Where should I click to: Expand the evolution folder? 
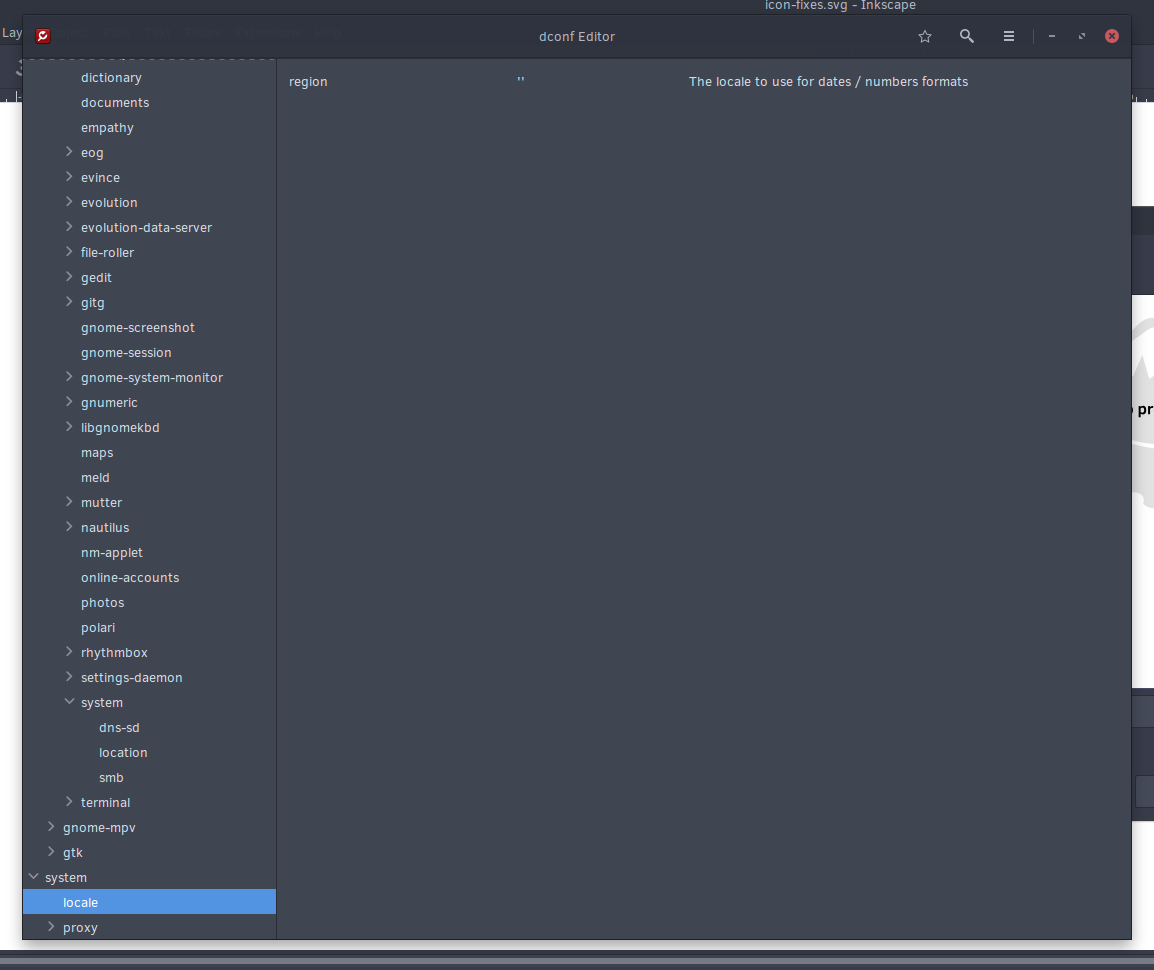(x=69, y=202)
